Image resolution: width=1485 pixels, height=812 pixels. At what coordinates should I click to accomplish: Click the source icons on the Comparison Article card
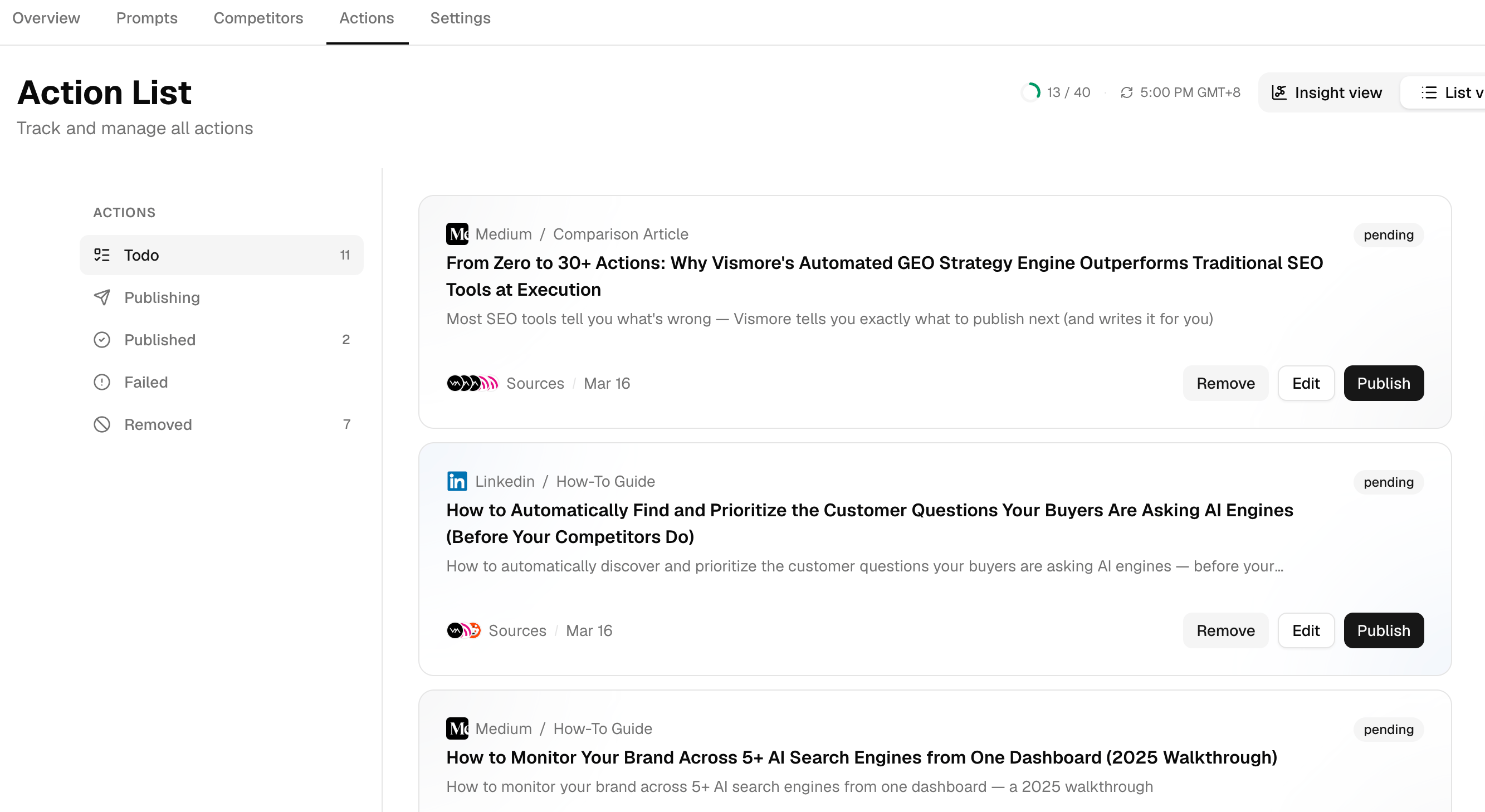pos(472,383)
